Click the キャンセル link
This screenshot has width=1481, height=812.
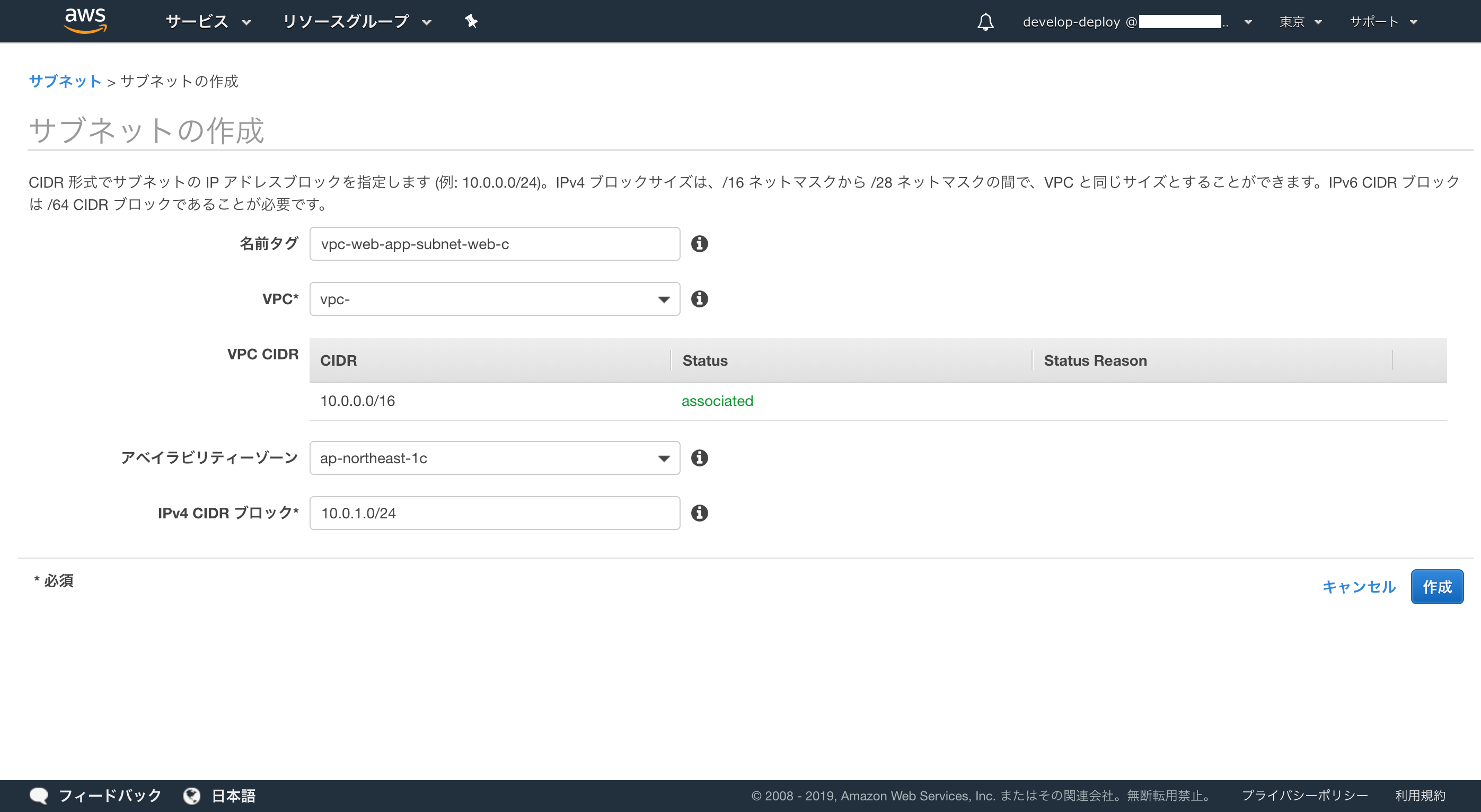tap(1359, 587)
